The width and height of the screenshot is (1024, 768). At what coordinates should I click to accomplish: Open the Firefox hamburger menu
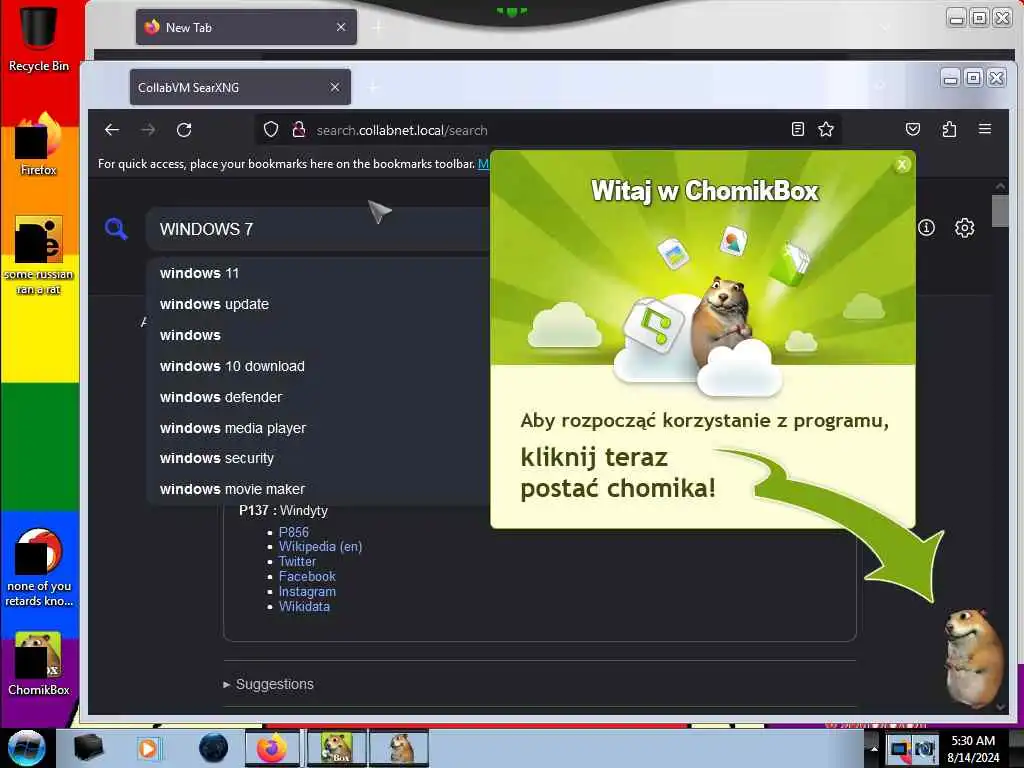(985, 129)
